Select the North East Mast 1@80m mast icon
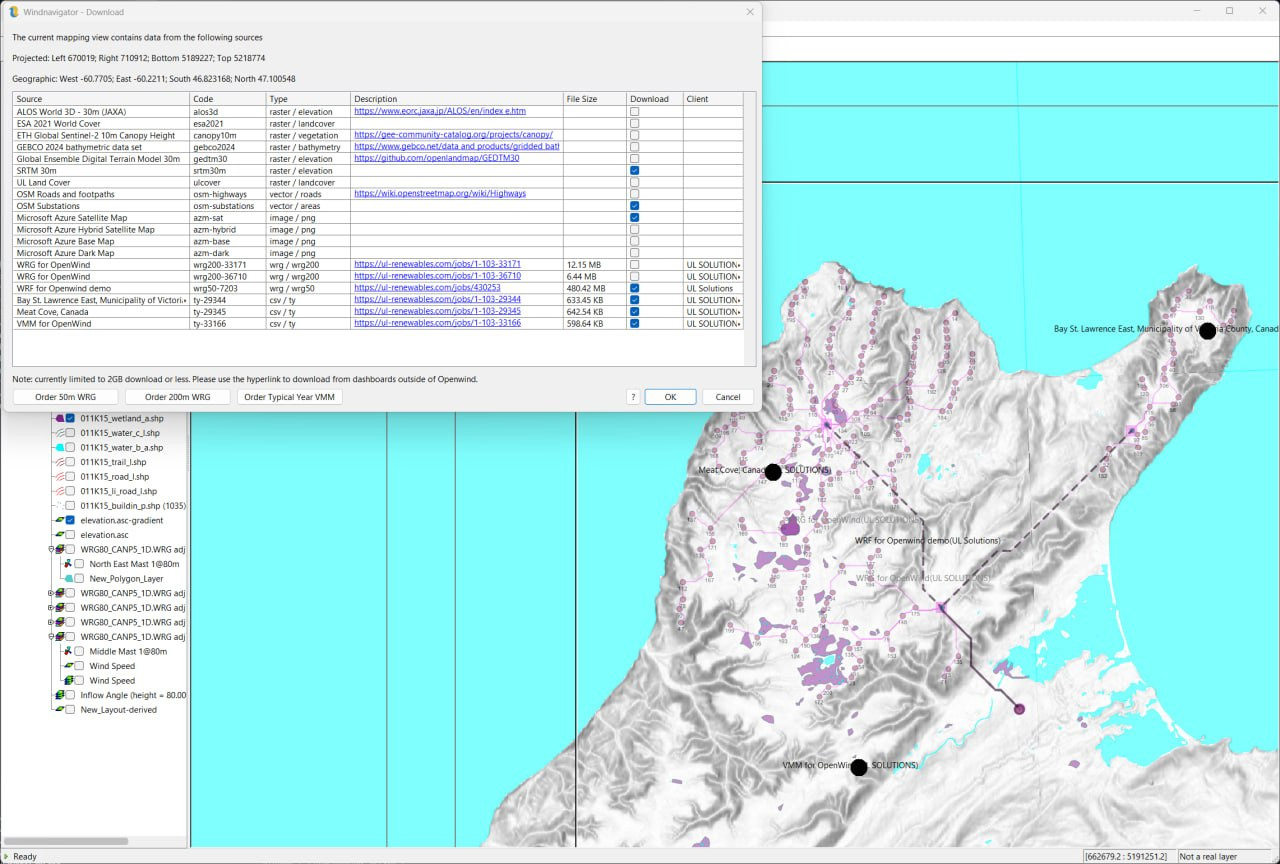The width and height of the screenshot is (1280, 864). coord(67,563)
